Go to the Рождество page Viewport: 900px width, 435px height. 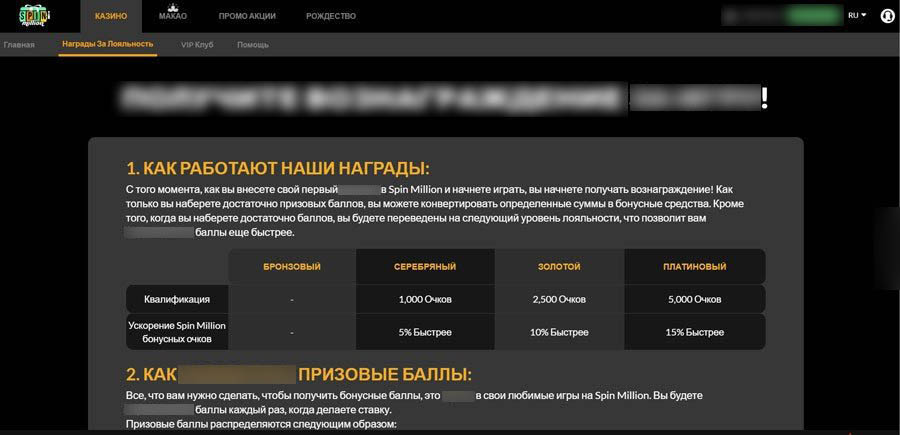point(331,16)
